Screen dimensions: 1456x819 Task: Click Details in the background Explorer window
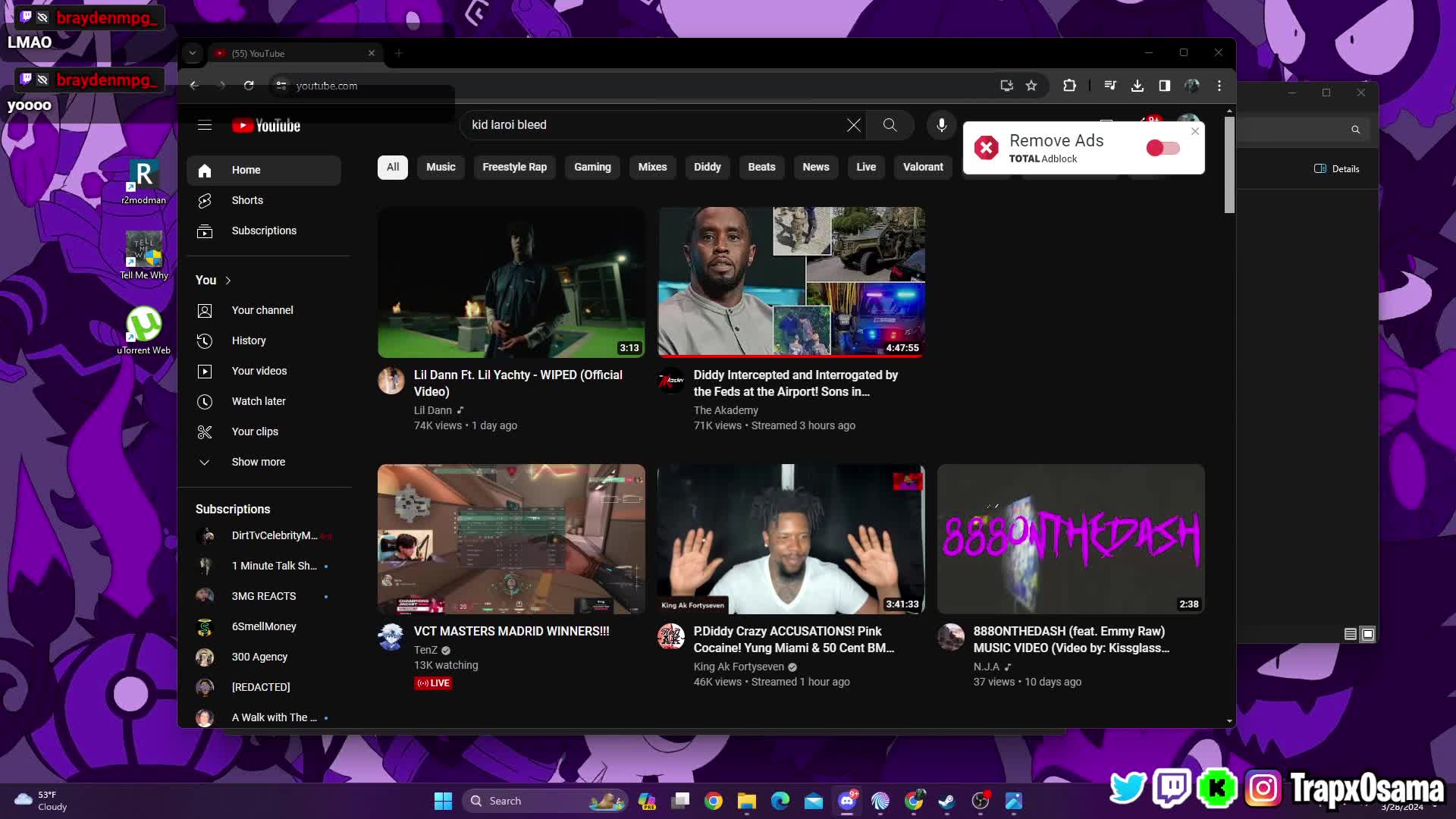click(x=1337, y=169)
